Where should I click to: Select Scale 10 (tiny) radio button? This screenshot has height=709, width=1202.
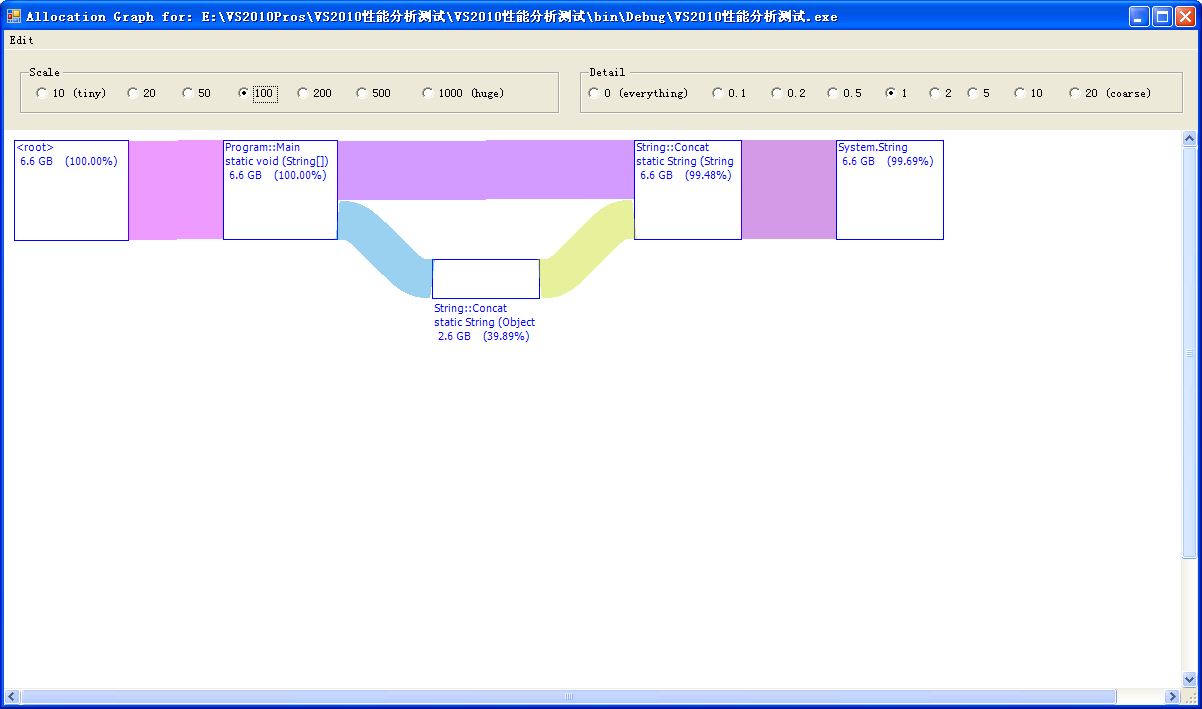point(71,93)
